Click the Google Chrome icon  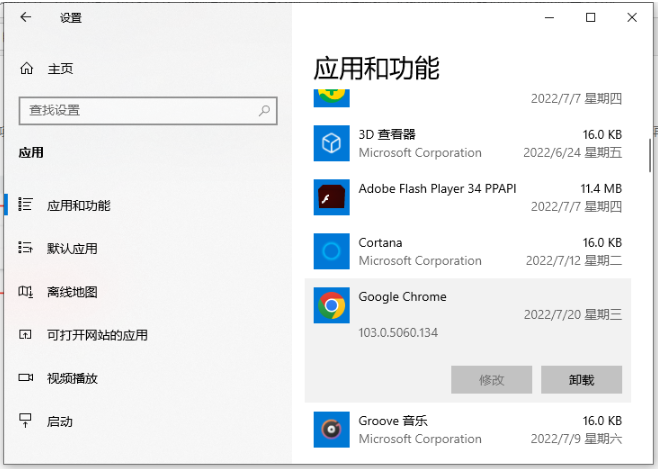tap(332, 305)
